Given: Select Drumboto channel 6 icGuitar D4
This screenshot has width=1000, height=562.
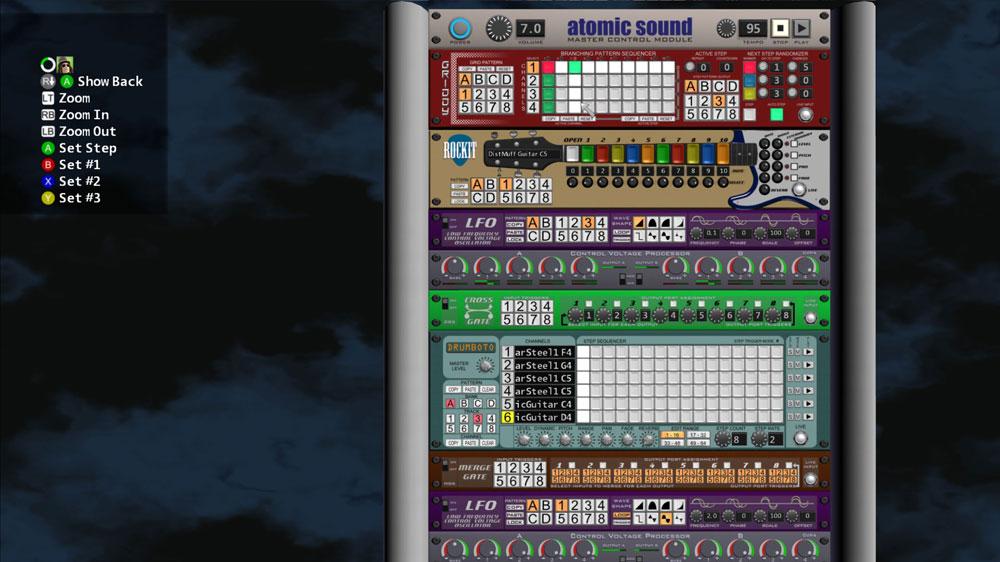Looking at the screenshot, I should click(x=538, y=417).
